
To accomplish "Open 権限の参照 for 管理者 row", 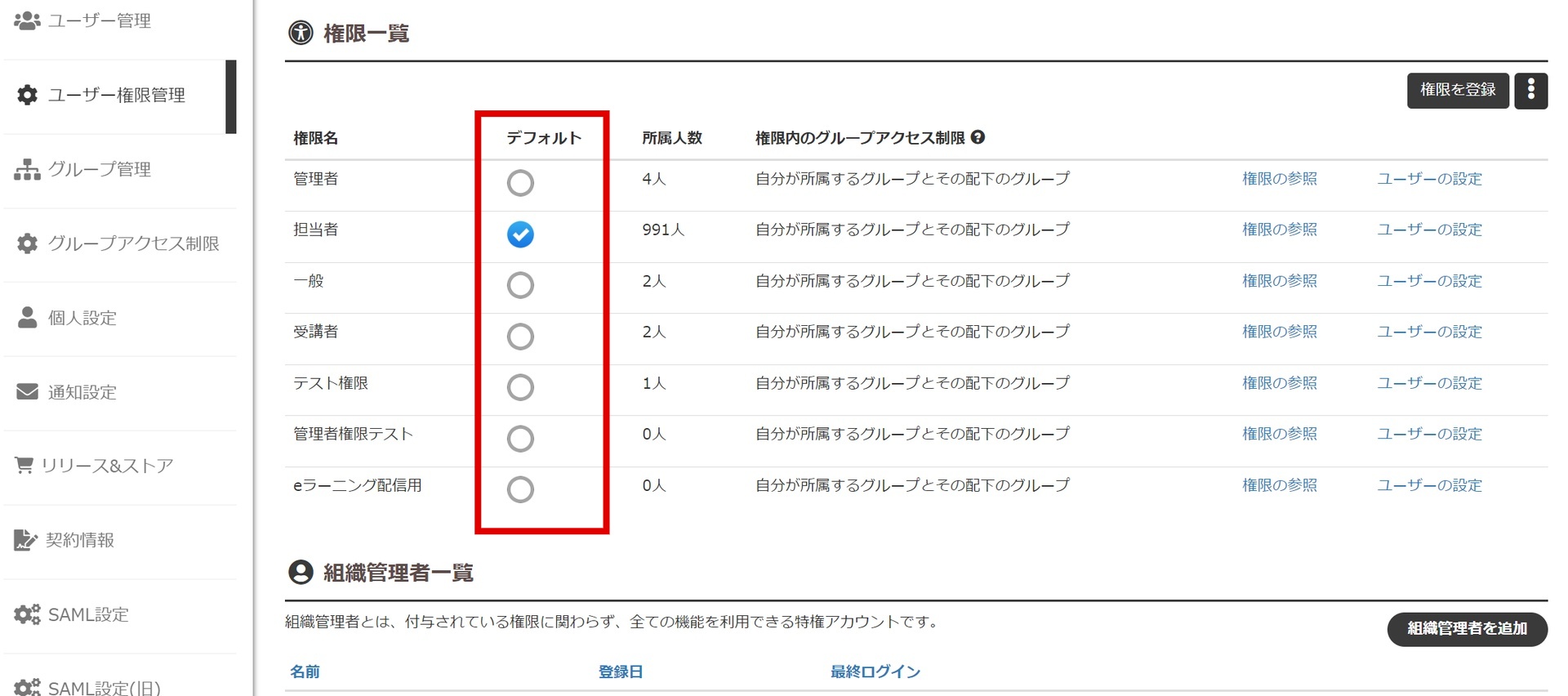I will [1280, 179].
